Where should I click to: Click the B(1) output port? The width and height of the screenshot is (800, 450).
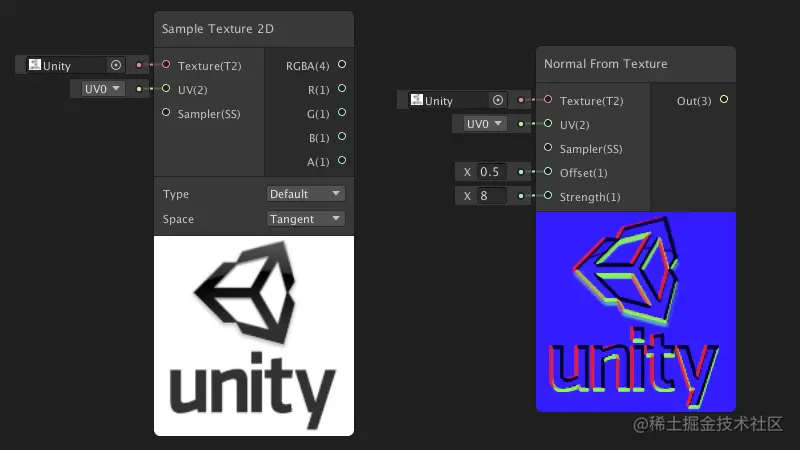tap(342, 136)
